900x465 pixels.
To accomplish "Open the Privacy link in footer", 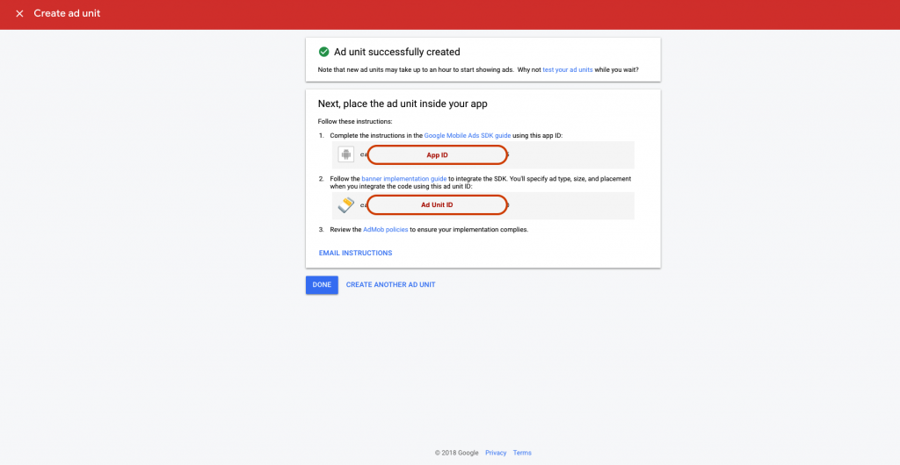I will coord(496,453).
